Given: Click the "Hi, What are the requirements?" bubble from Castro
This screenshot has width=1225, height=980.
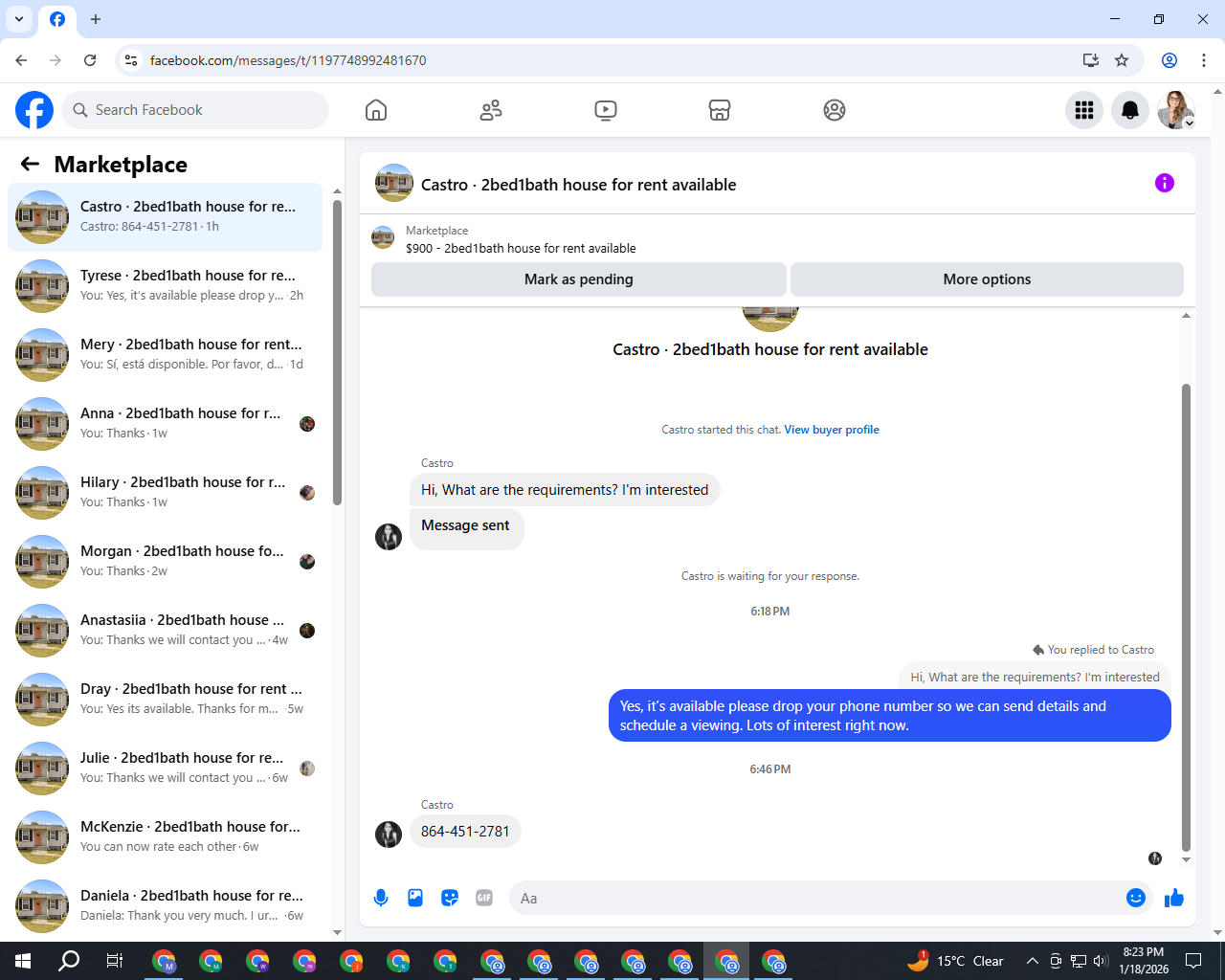Looking at the screenshot, I should 565,490.
